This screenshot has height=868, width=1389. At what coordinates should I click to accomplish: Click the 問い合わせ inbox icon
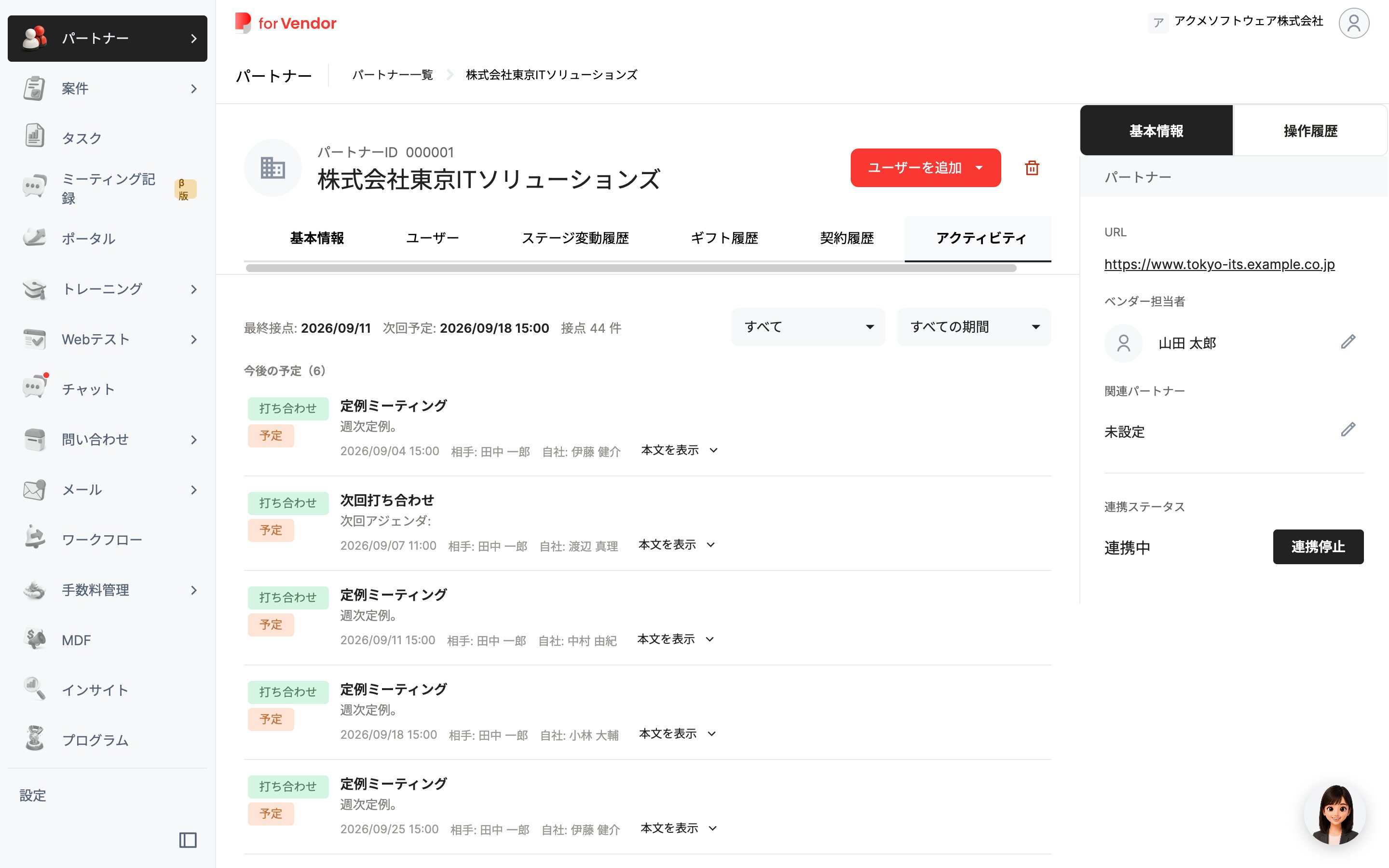(34, 439)
